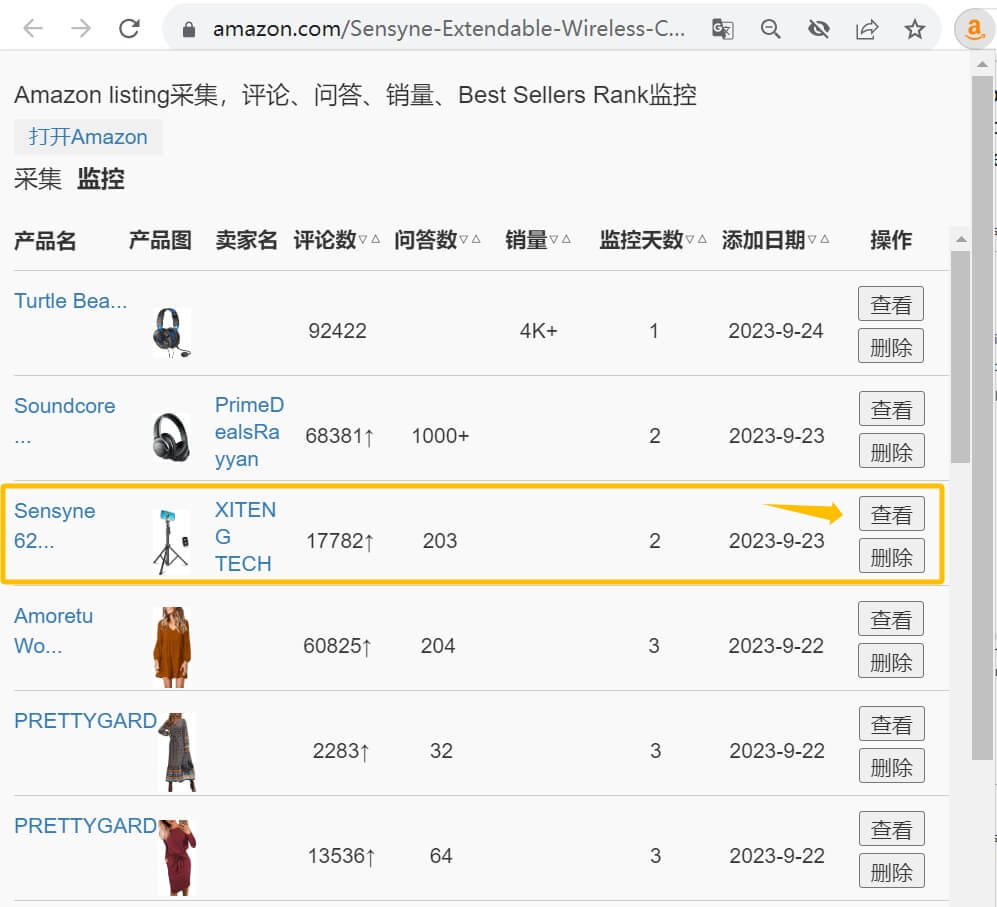Click 删除 for the Soundcore row
997x907 pixels.
pos(891,451)
